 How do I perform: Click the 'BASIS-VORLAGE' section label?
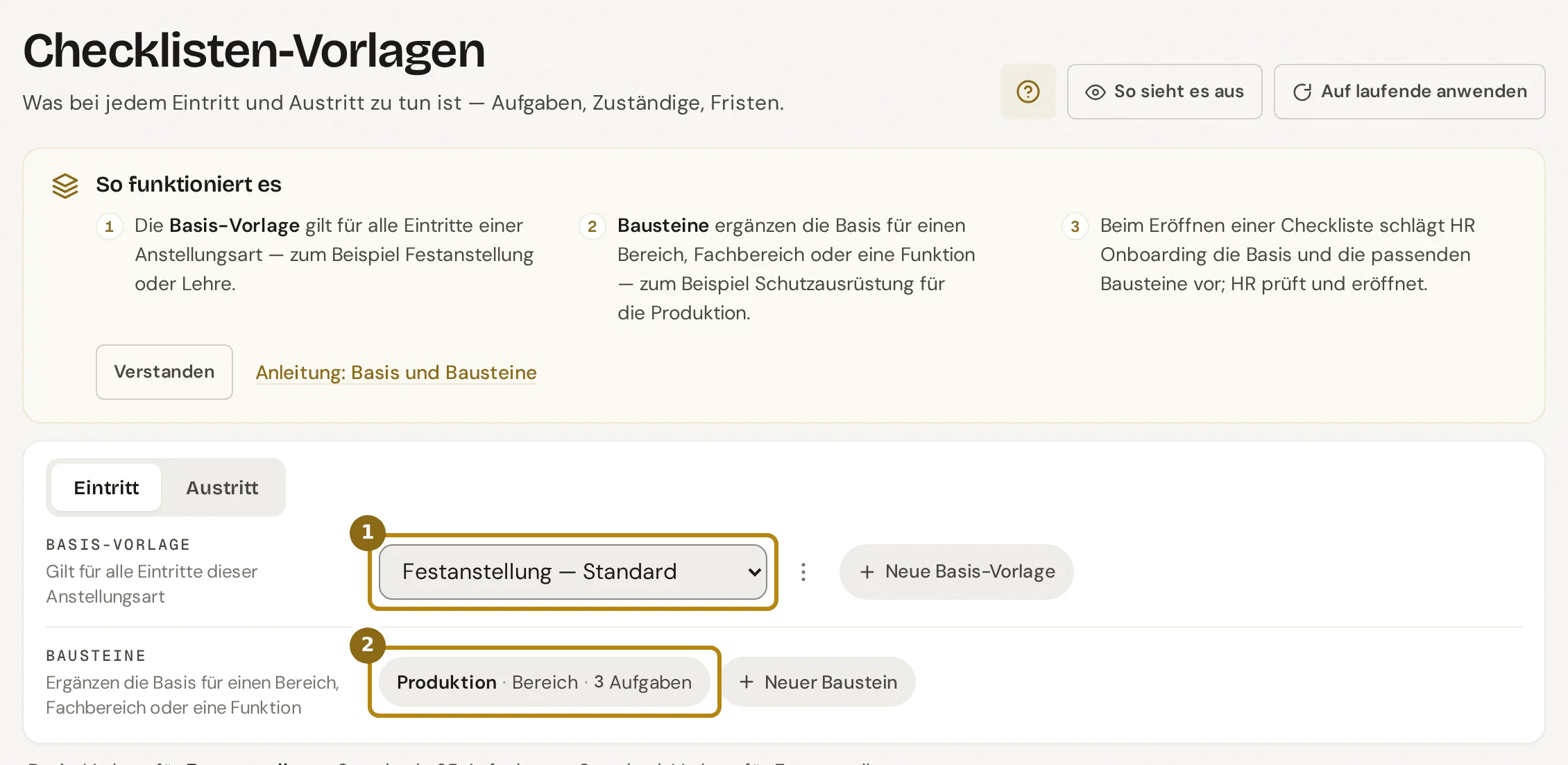[x=118, y=545]
